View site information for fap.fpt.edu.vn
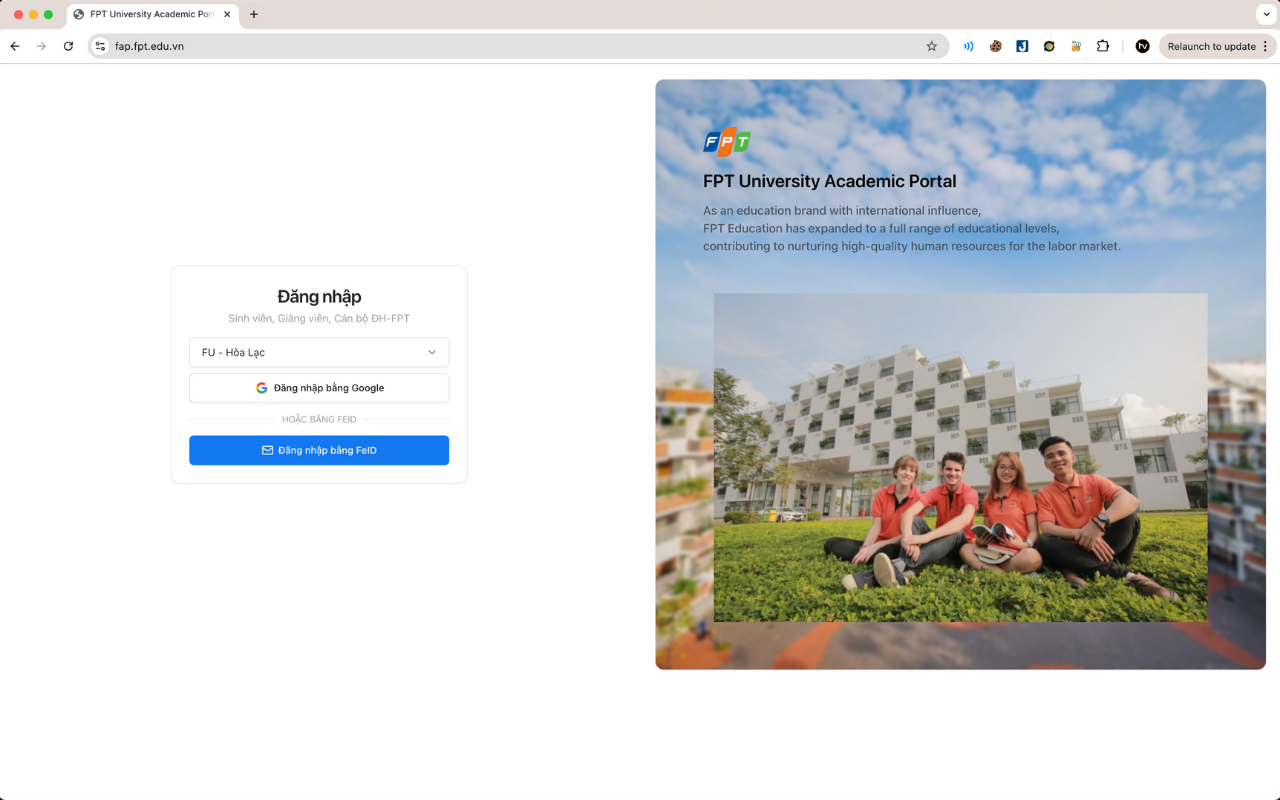This screenshot has width=1280, height=800. click(x=100, y=46)
